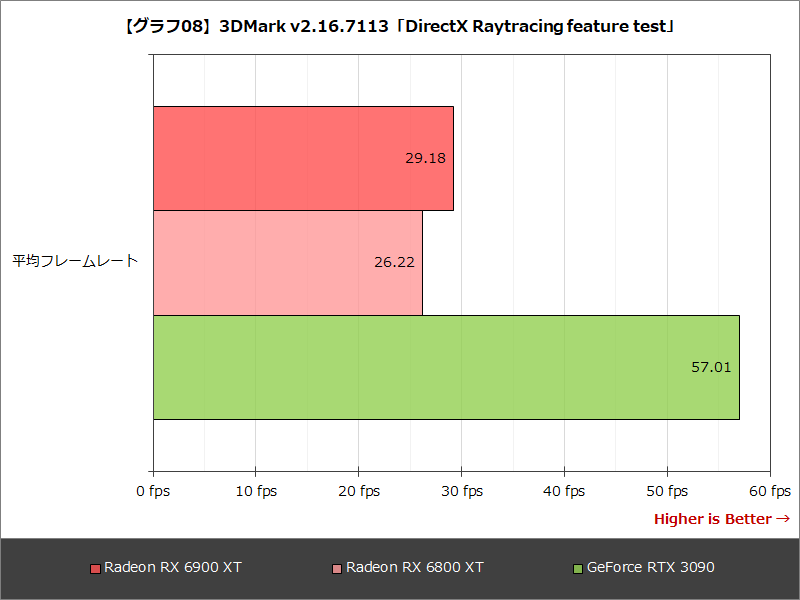
Task: Select the red Radeon RX 6900 XT bar
Action: tap(300, 155)
